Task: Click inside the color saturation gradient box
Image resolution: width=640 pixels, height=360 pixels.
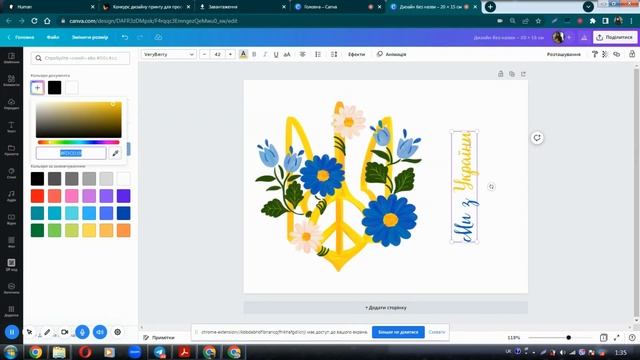Action: tap(78, 120)
